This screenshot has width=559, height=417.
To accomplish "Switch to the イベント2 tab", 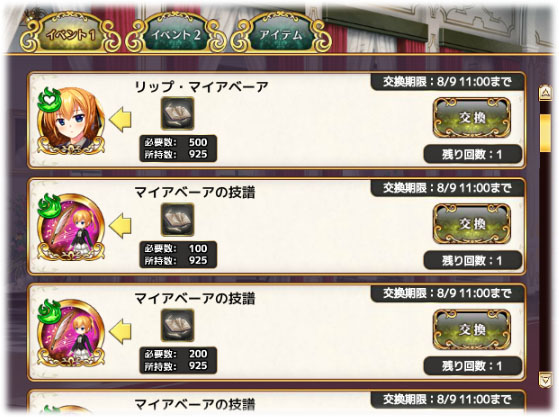I will (x=175, y=34).
